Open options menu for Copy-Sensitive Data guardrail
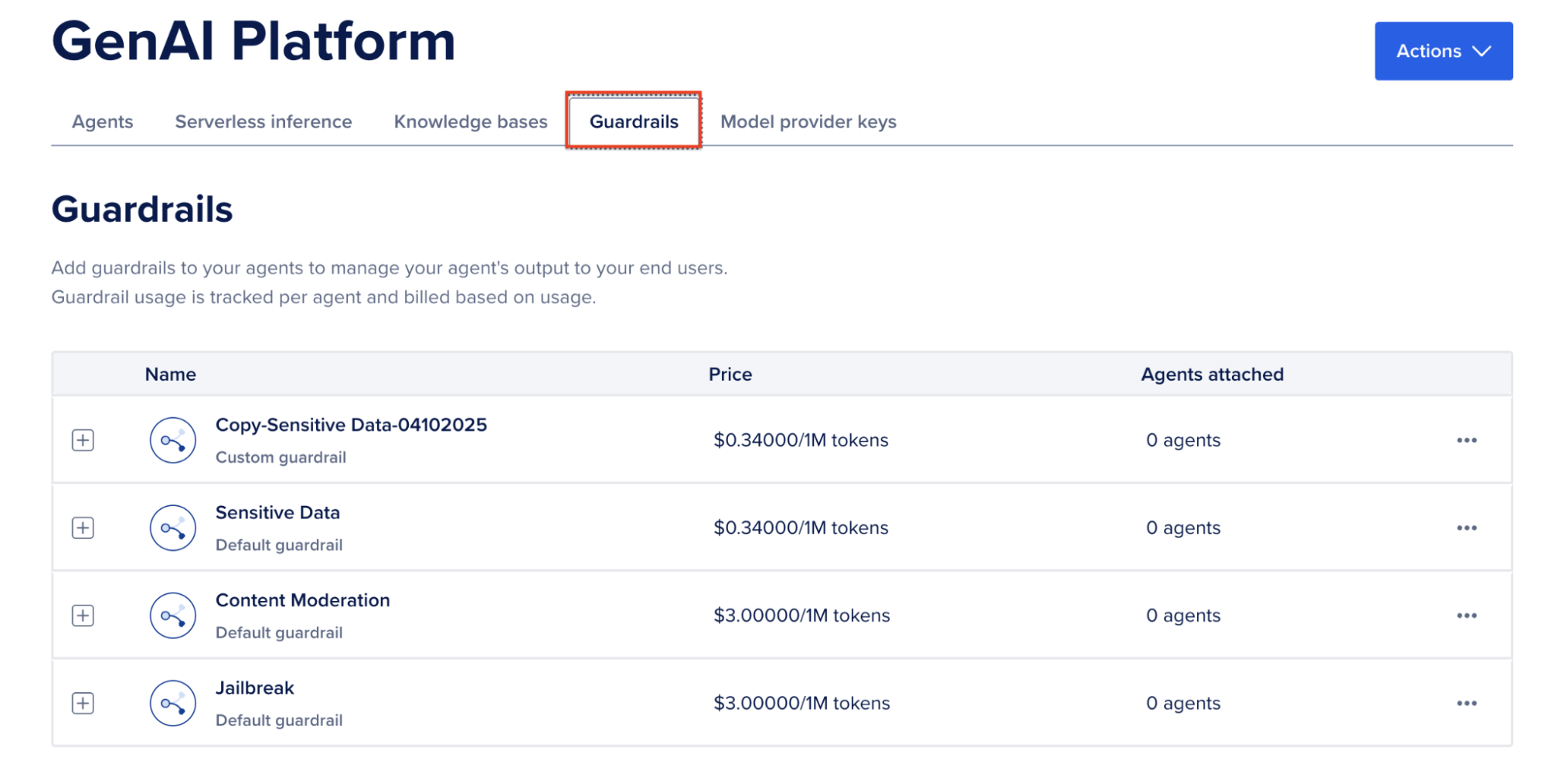This screenshot has width=1545, height=784. pyautogui.click(x=1465, y=440)
